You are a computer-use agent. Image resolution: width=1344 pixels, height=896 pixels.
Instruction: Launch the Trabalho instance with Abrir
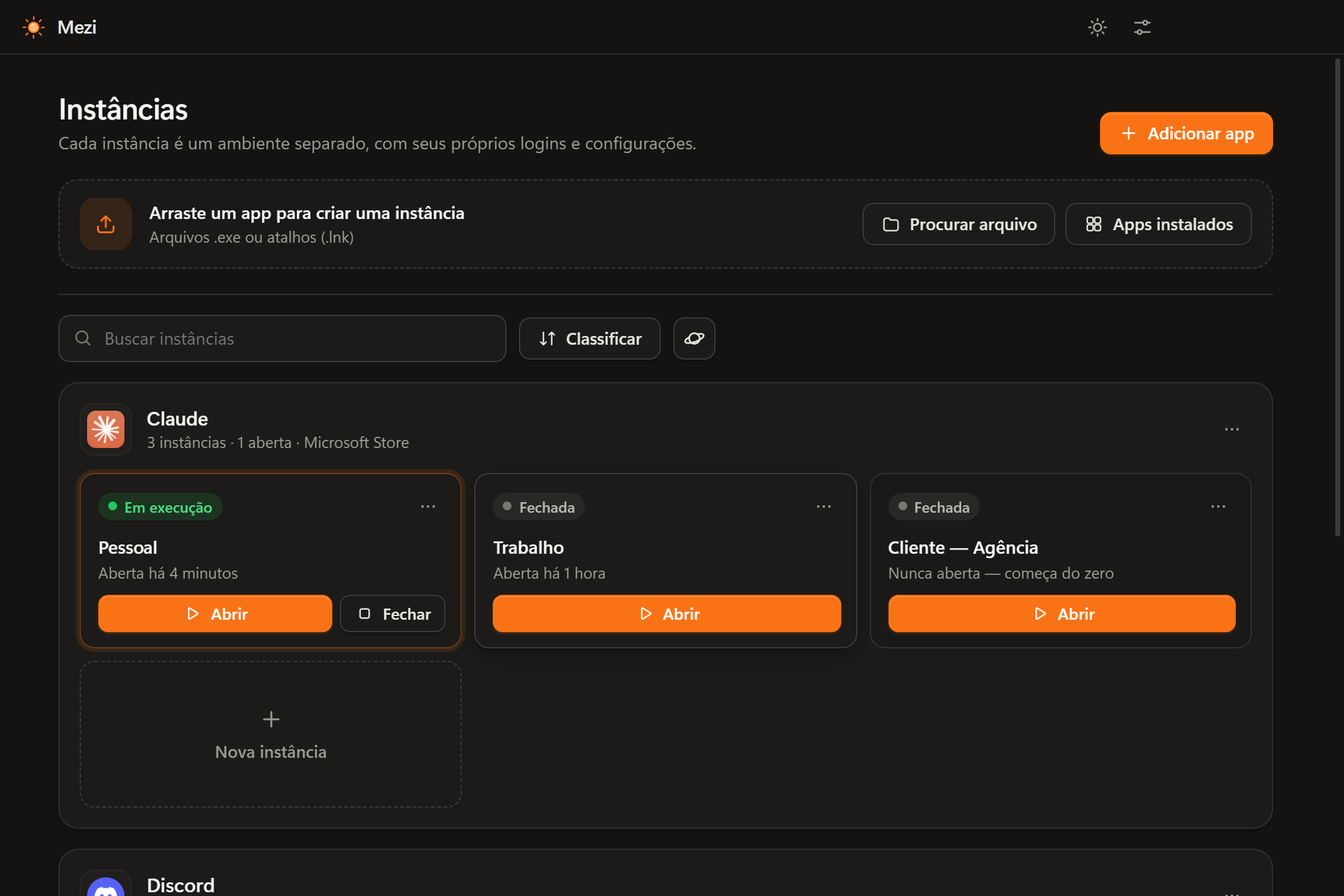click(x=667, y=614)
